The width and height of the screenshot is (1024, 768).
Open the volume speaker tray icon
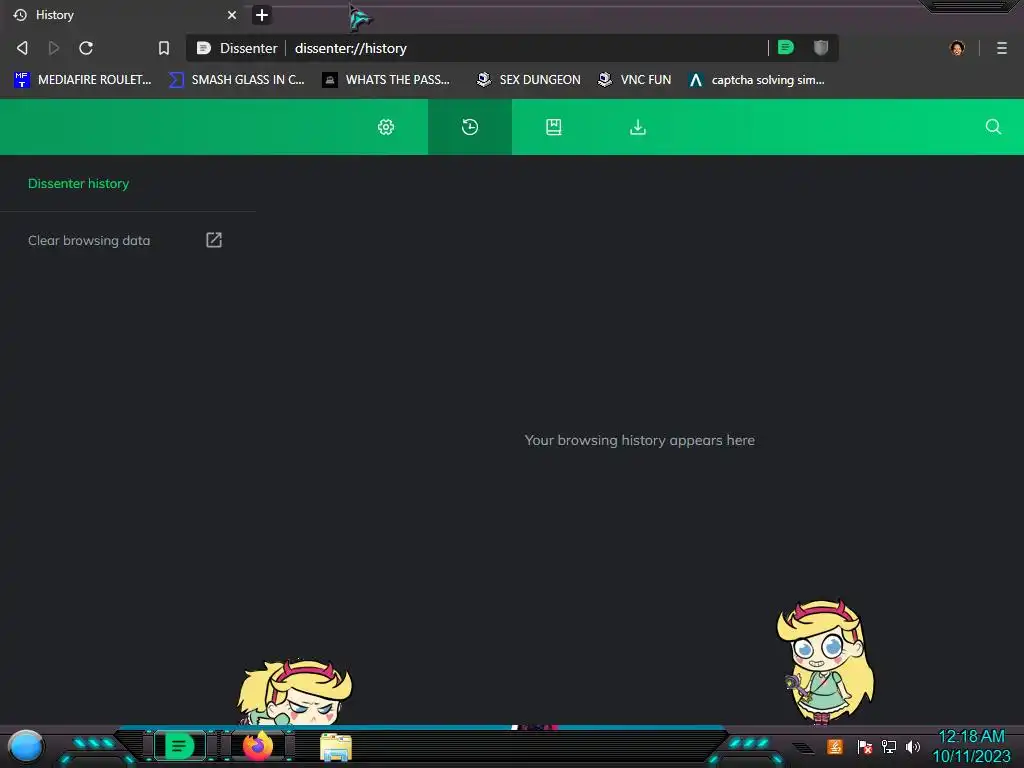[912, 746]
